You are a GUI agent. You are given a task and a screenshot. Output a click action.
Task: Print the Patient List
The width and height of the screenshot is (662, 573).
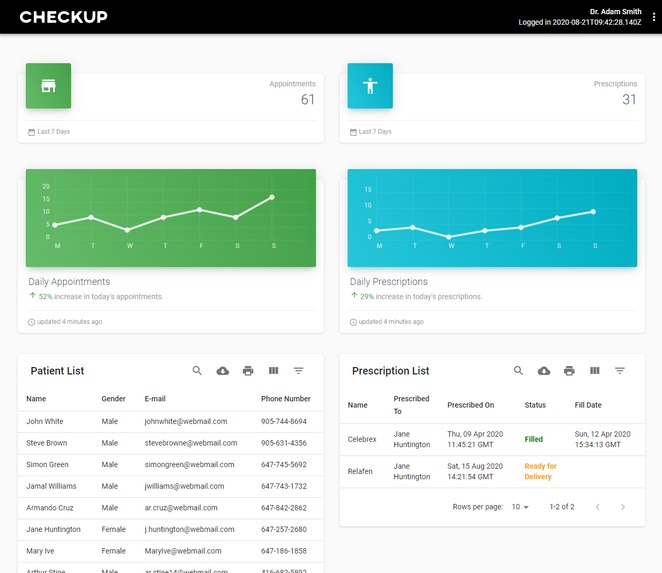248,371
